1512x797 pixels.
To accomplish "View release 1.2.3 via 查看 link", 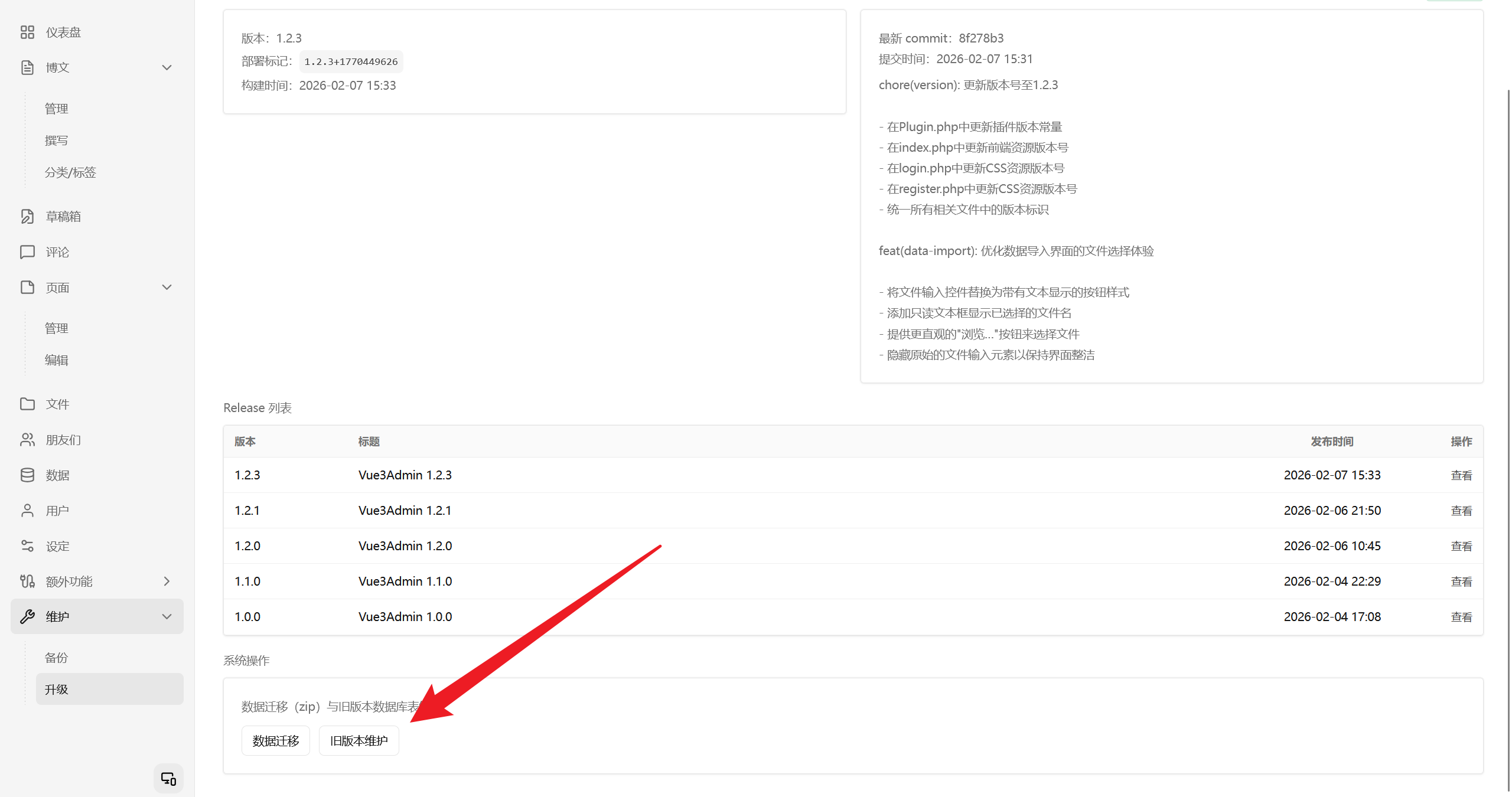I will [x=1461, y=475].
